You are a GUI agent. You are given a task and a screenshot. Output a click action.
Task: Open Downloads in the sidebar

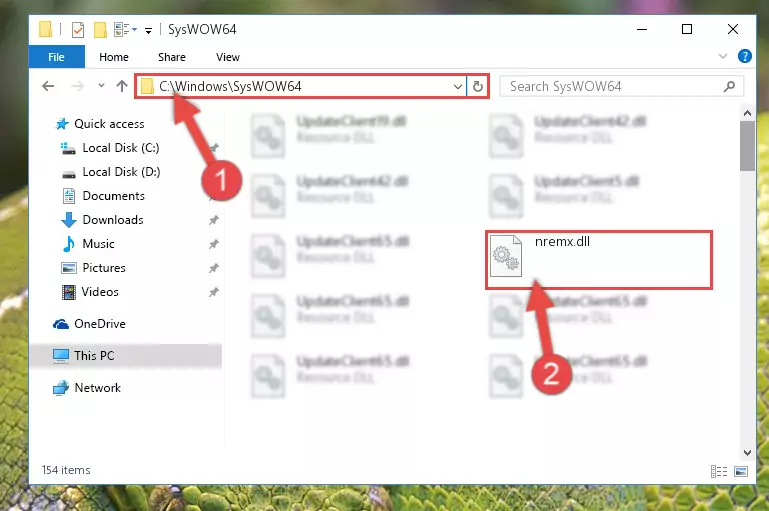tap(103, 220)
